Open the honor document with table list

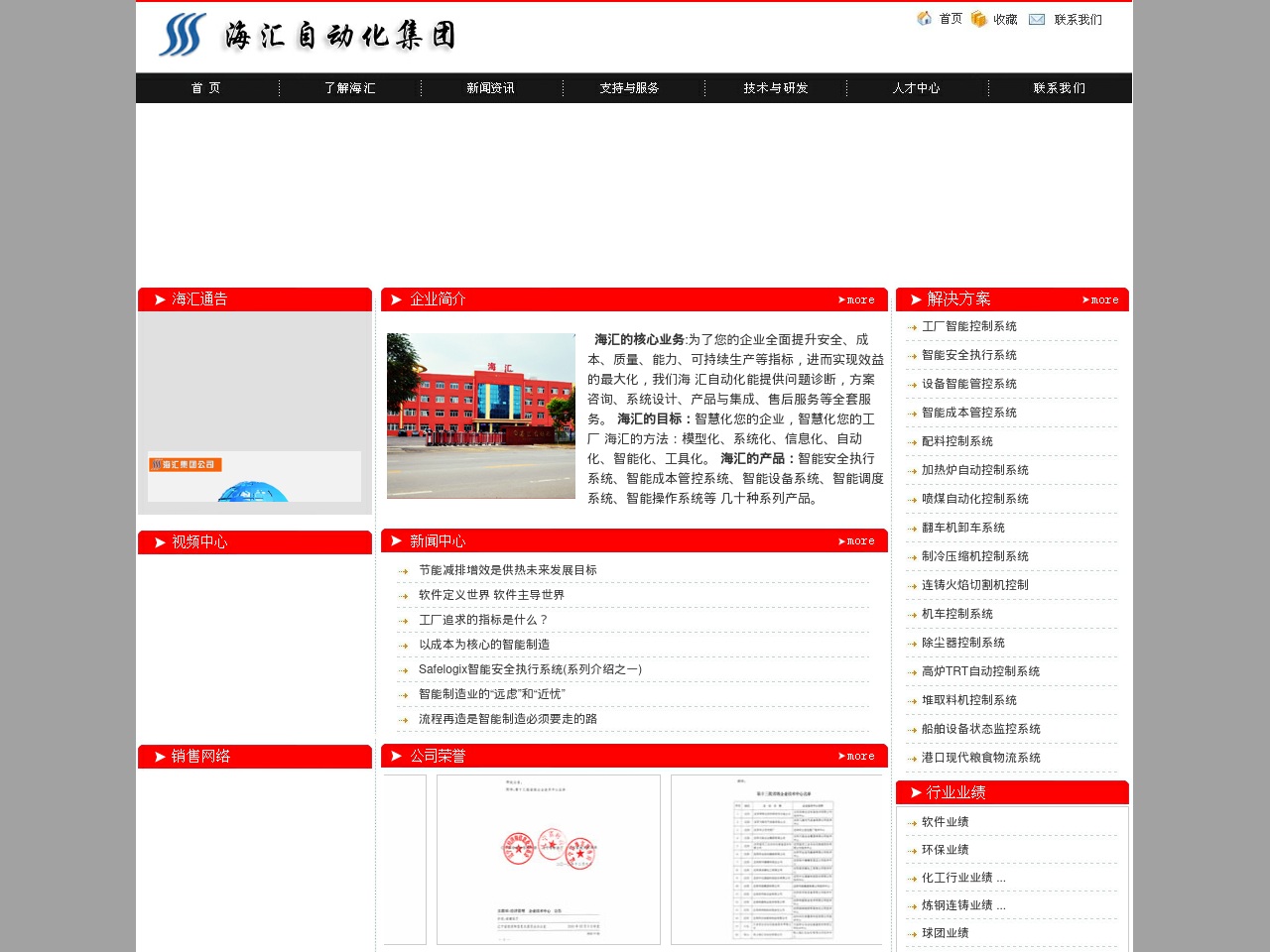pyautogui.click(x=777, y=860)
